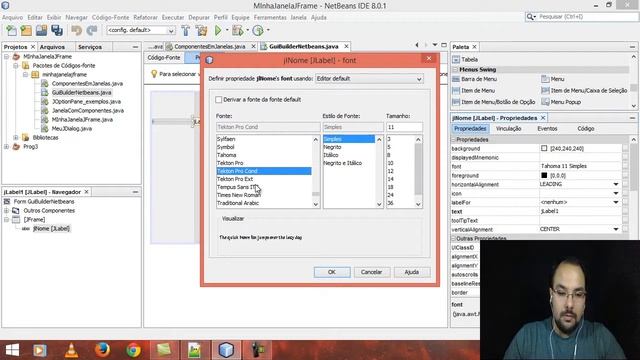Screen dimensions: 640x360
Task: Click the search magnifier icon
Action: [x=531, y=17]
